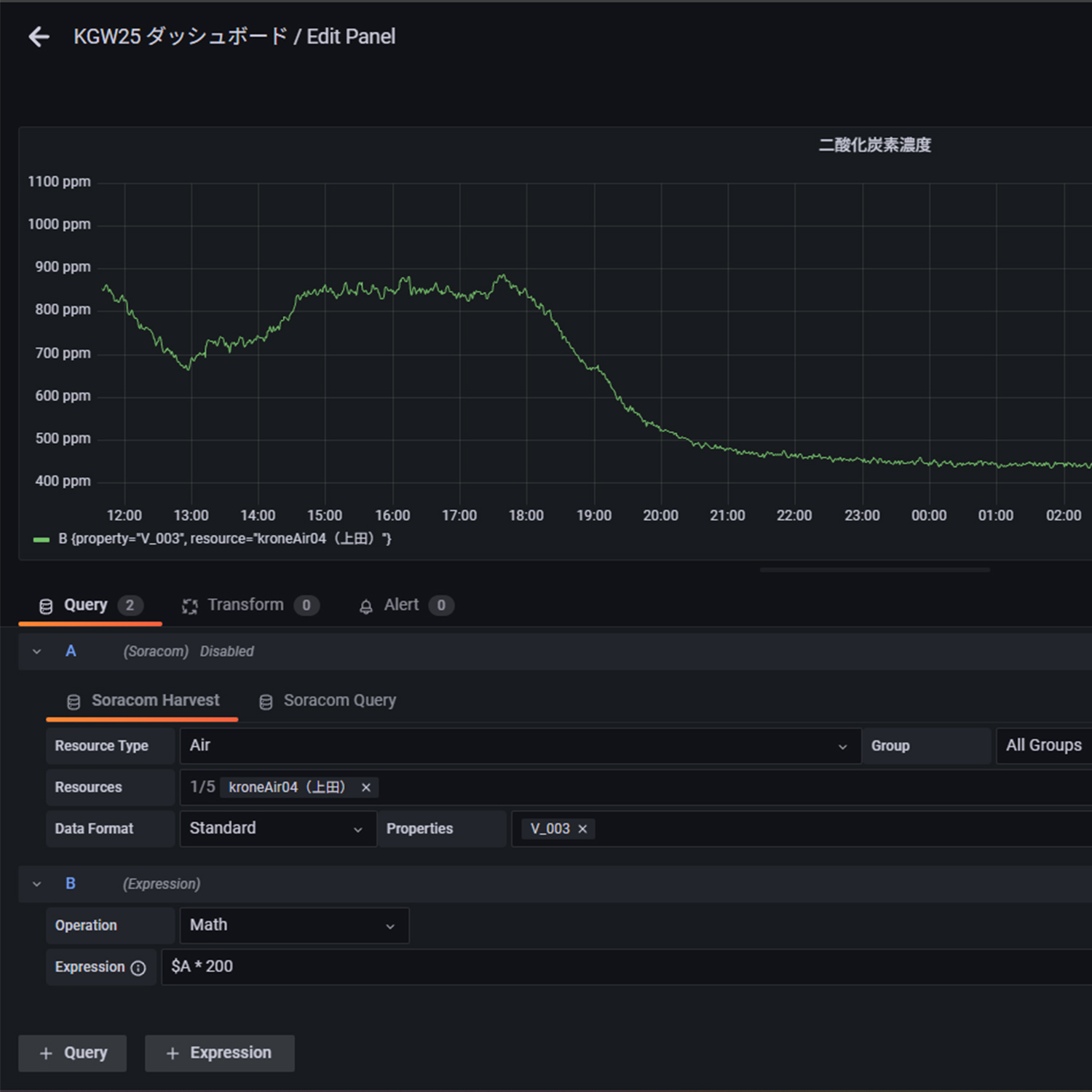Viewport: 1092px width, 1092px height.
Task: Collapse expression B row with chevron
Action: pyautogui.click(x=37, y=884)
